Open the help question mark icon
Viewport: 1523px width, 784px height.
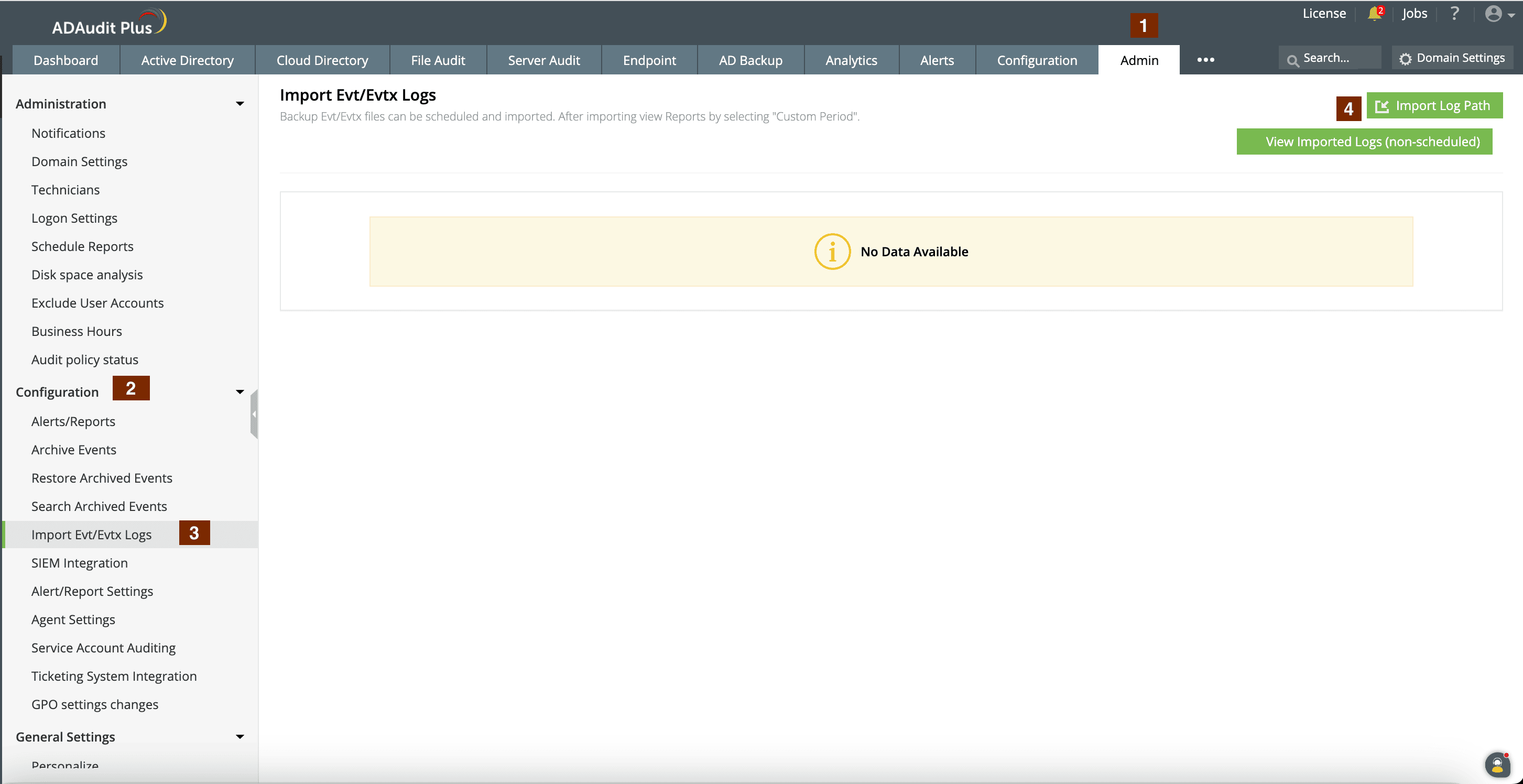(x=1454, y=14)
